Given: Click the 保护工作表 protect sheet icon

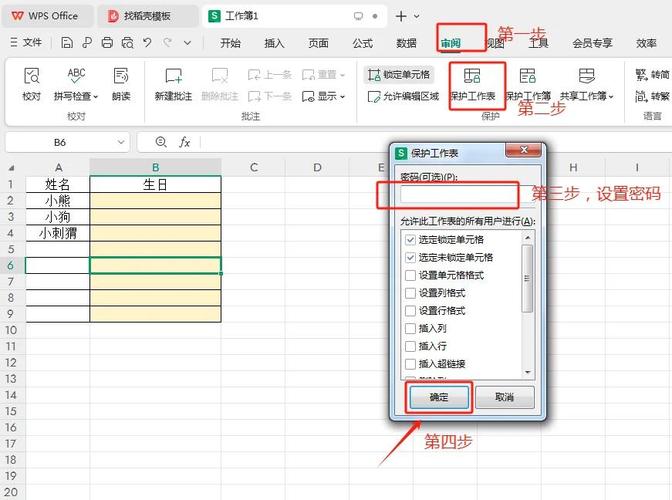Looking at the screenshot, I should coord(472,76).
